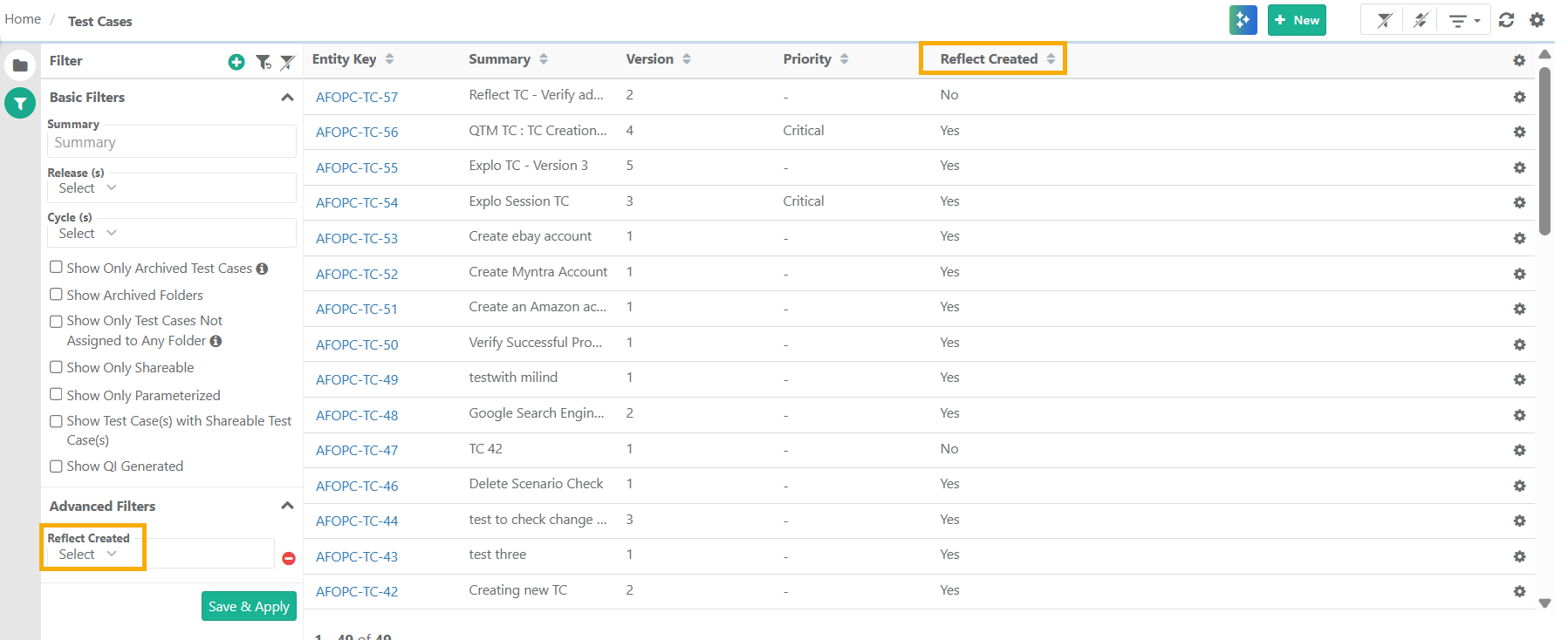Toggle Show Only Parameterized checkbox

(56, 394)
